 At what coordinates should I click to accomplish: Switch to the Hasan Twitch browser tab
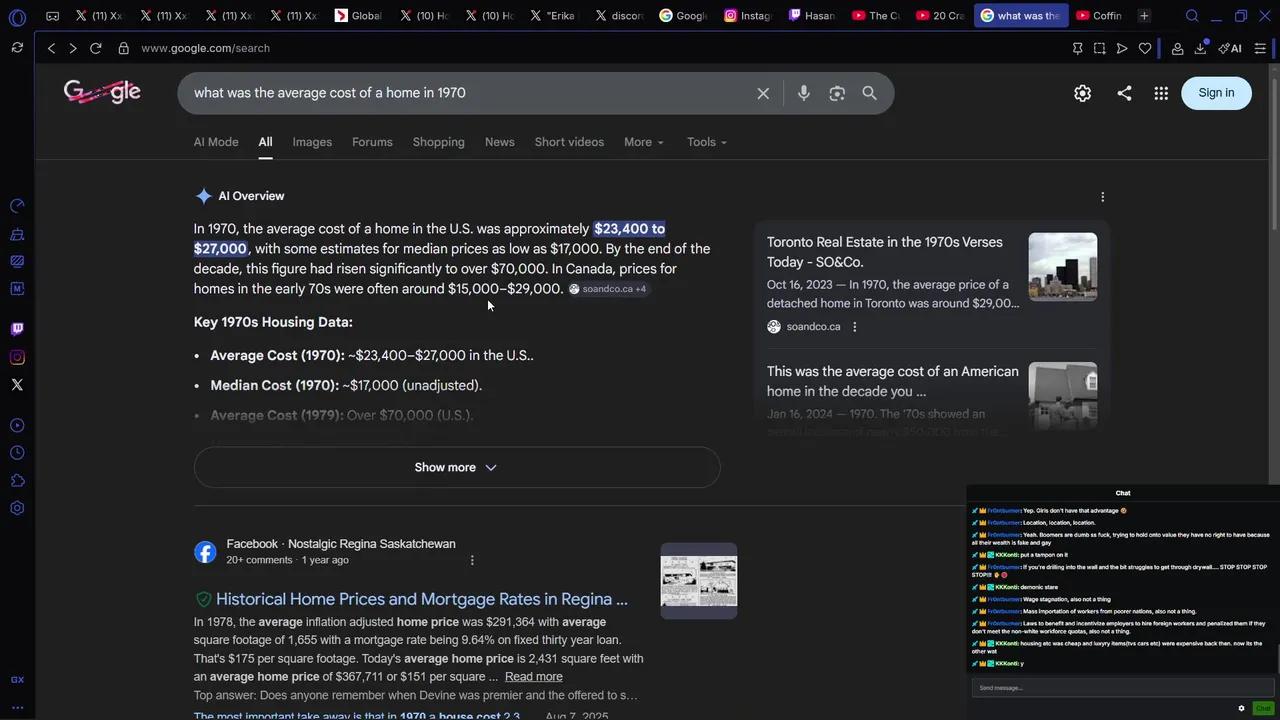813,16
